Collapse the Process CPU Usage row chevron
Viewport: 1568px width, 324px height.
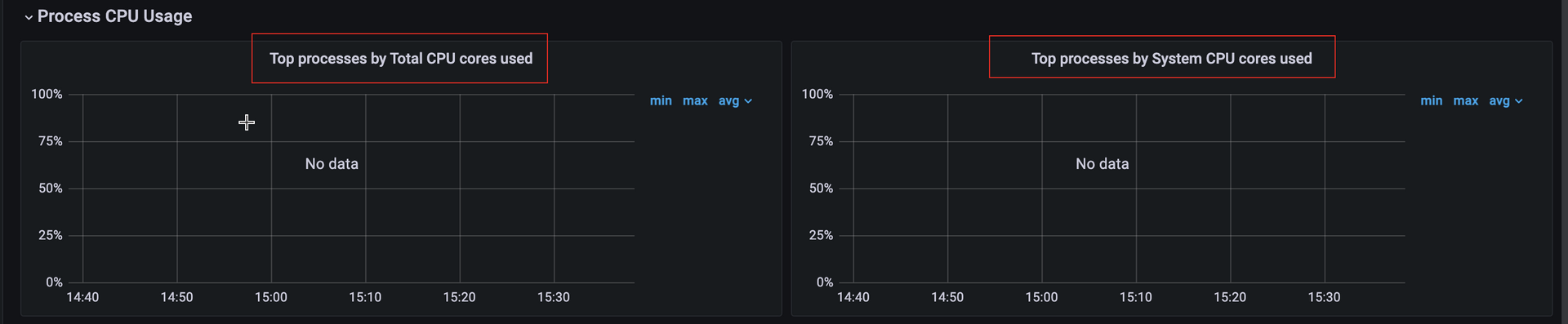click(x=29, y=17)
